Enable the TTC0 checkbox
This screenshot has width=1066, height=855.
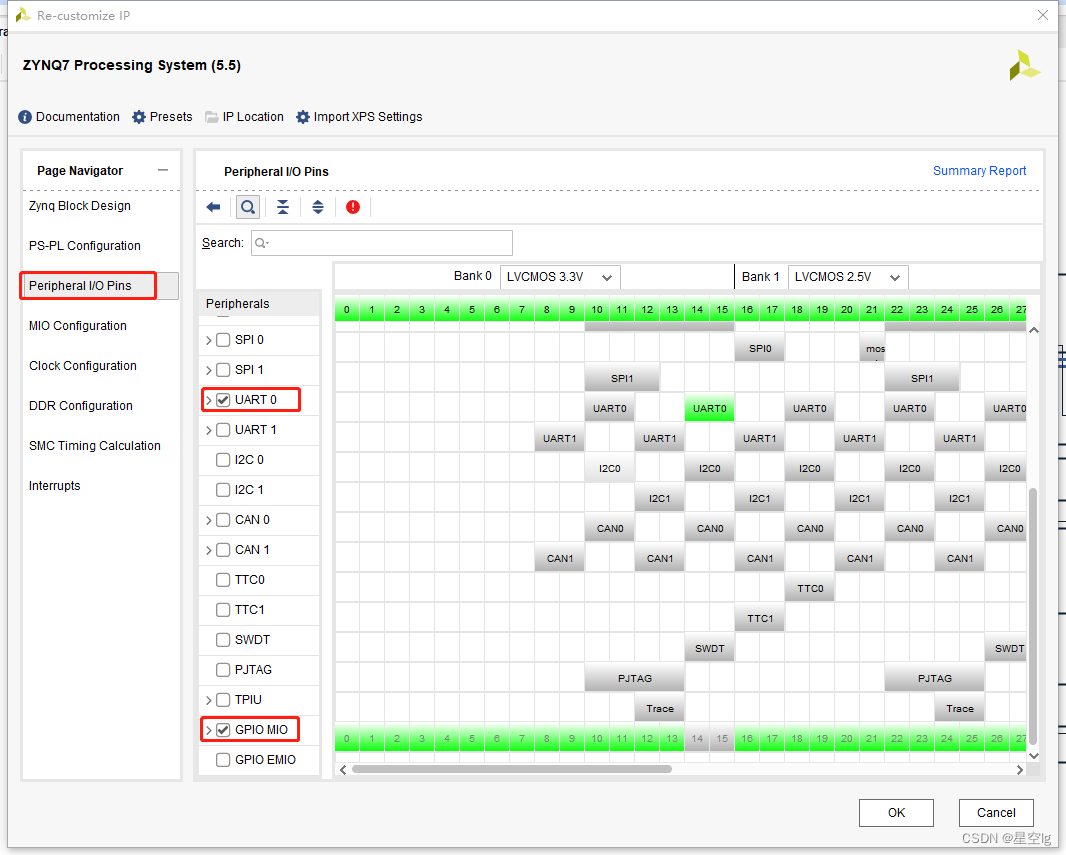[223, 580]
